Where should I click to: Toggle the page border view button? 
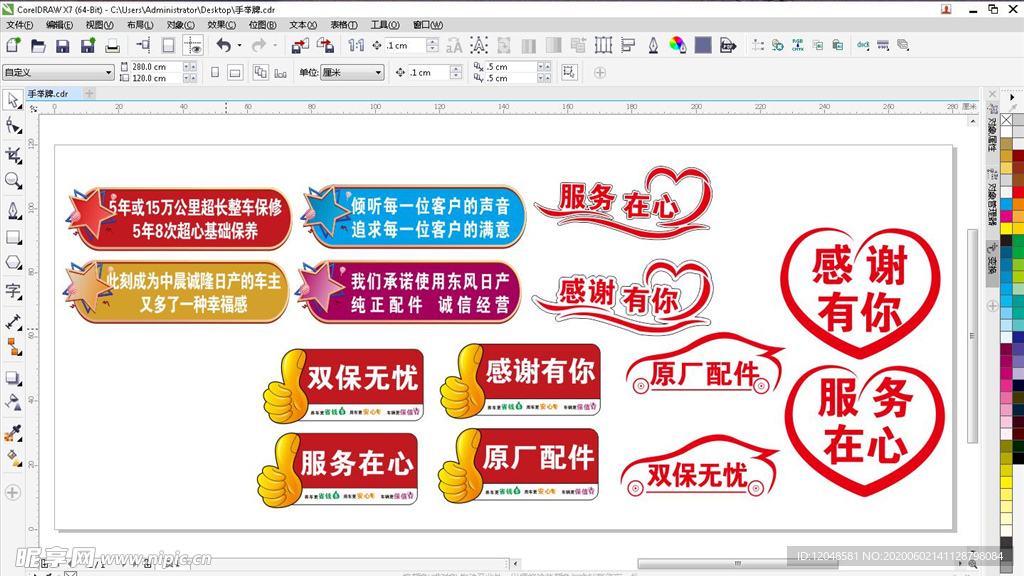coord(168,46)
